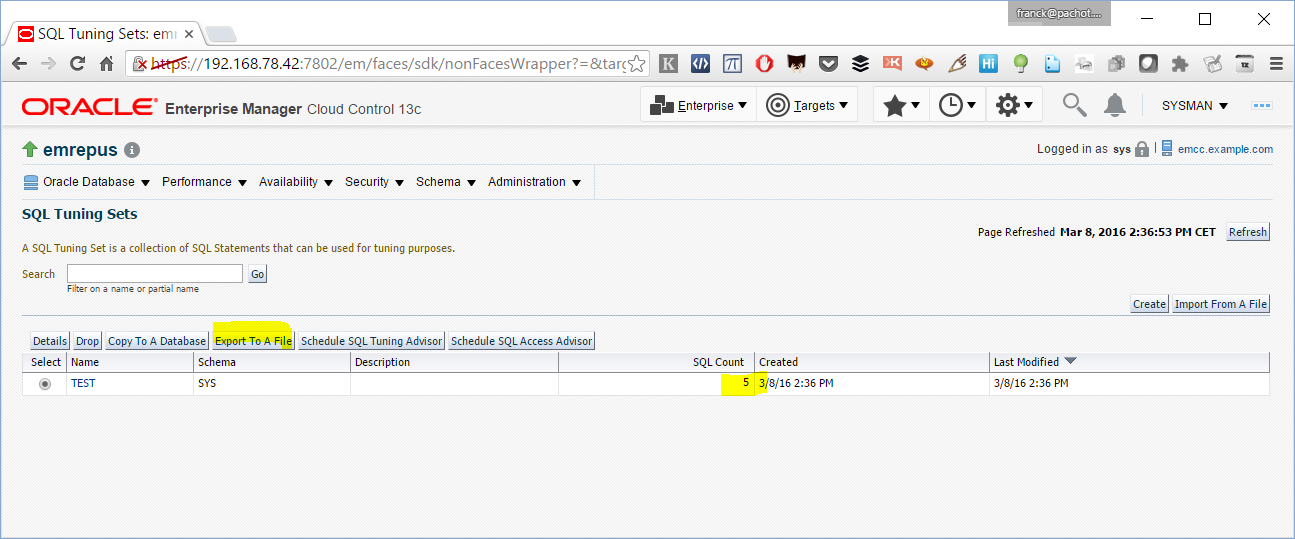Viewport: 1295px width, 539px height.
Task: Expand the Schema menu
Action: (x=446, y=182)
